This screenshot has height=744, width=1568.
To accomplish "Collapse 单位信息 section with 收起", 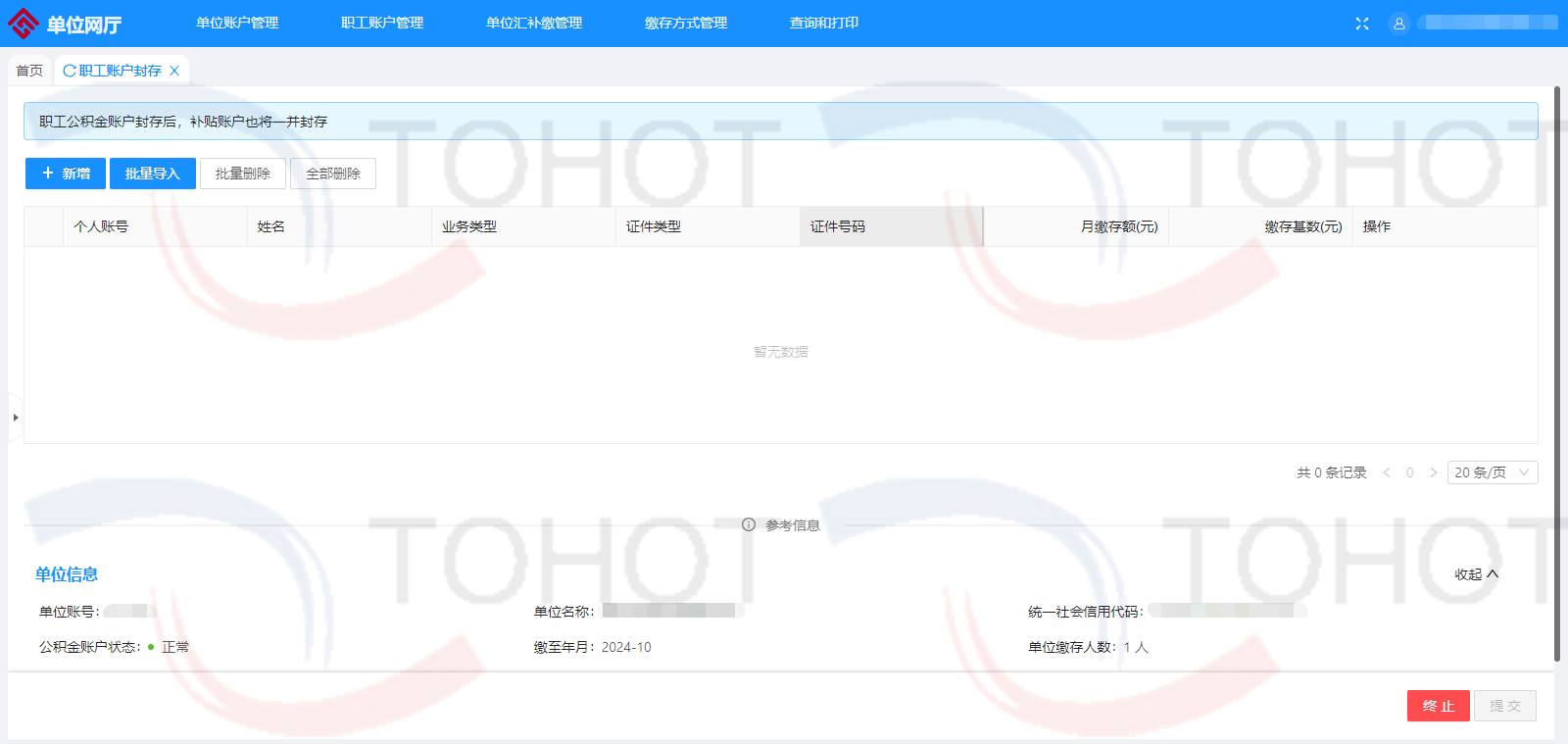I will (x=1476, y=574).
